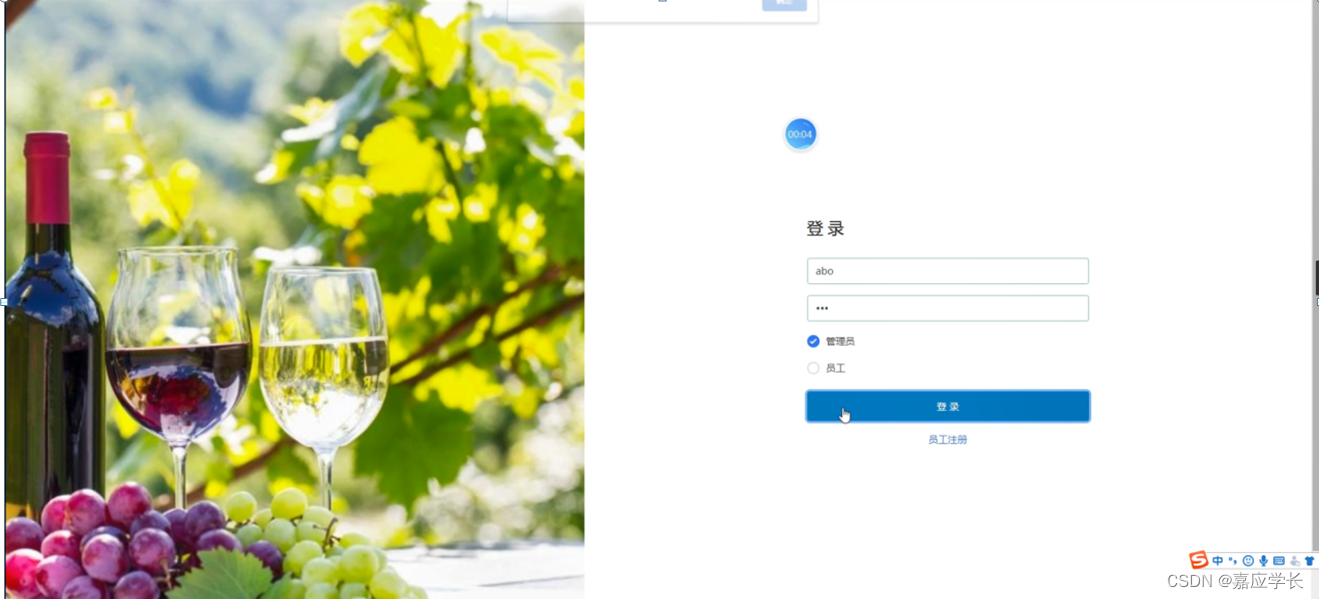Click the wine glasses background image
Image resolution: width=1319 pixels, height=599 pixels.
point(295,300)
